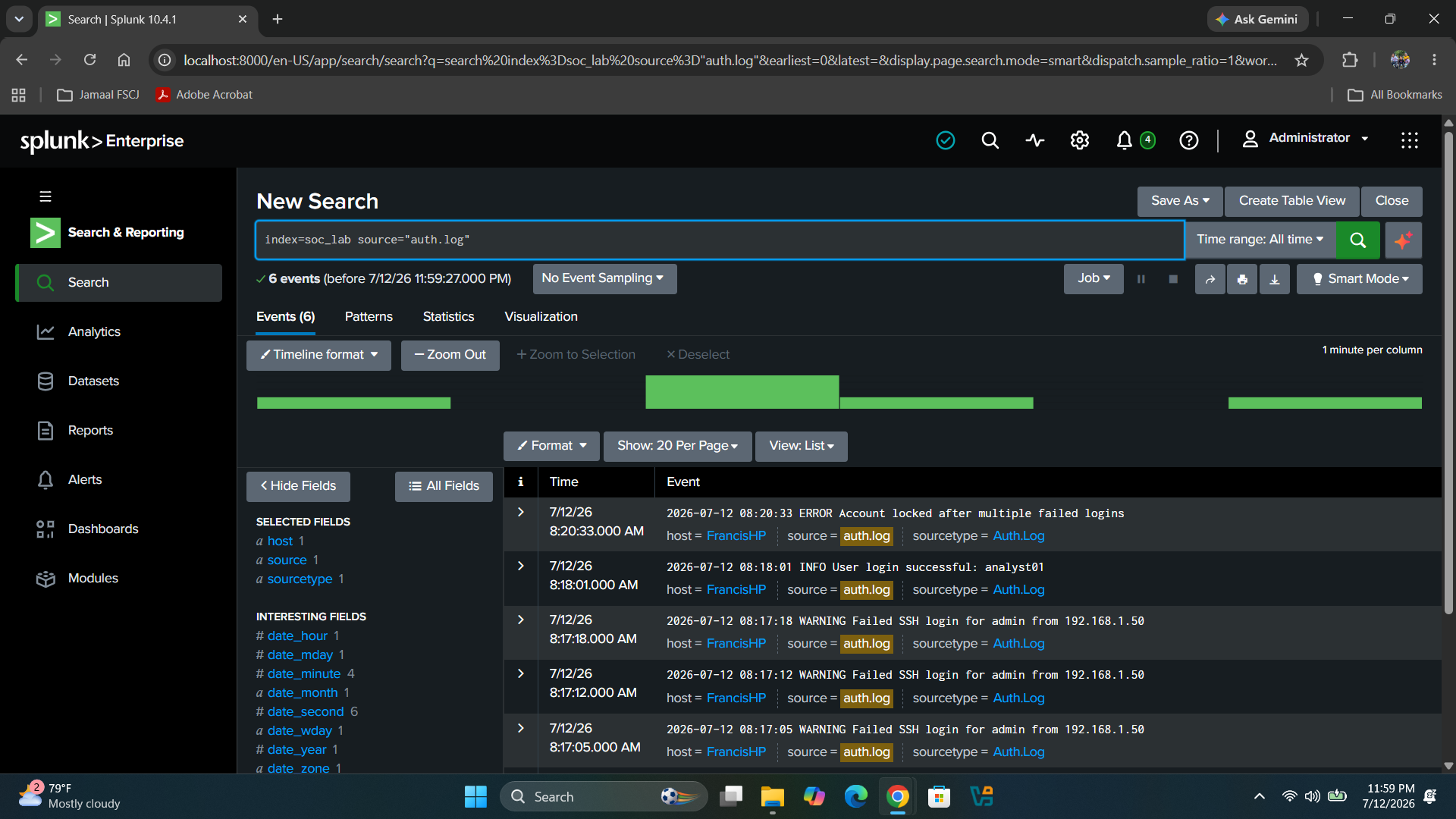This screenshot has width=1456, height=819.
Task: Share the search job
Action: tap(1210, 279)
